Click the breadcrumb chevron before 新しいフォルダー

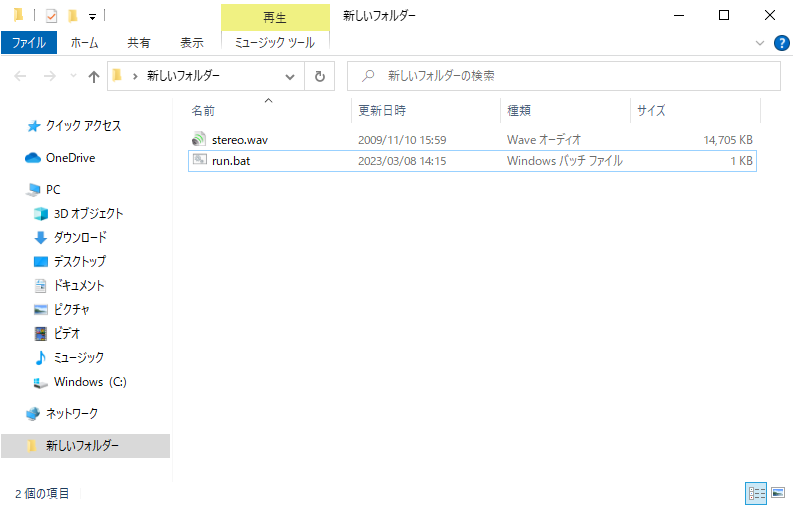tap(135, 76)
